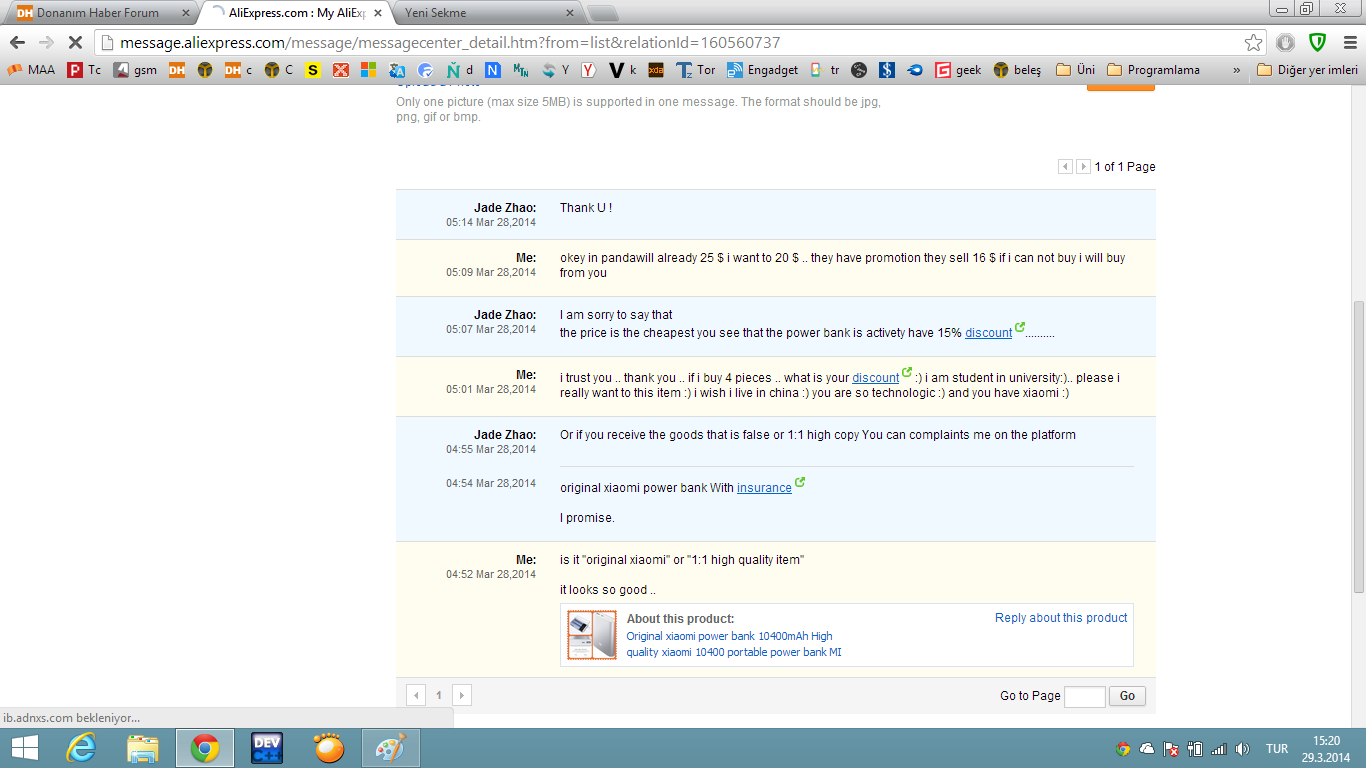Viewport: 1366px width, 768px height.
Task: Click the 'I promise.' message text
Action: pyautogui.click(x=587, y=518)
